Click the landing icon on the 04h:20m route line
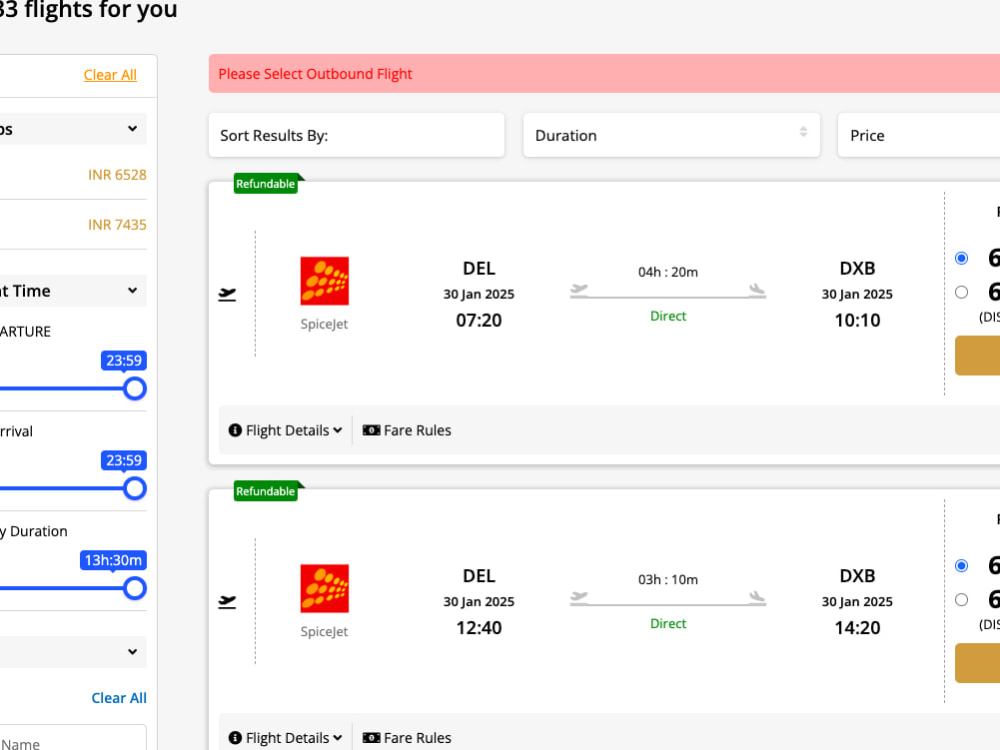 (757, 289)
